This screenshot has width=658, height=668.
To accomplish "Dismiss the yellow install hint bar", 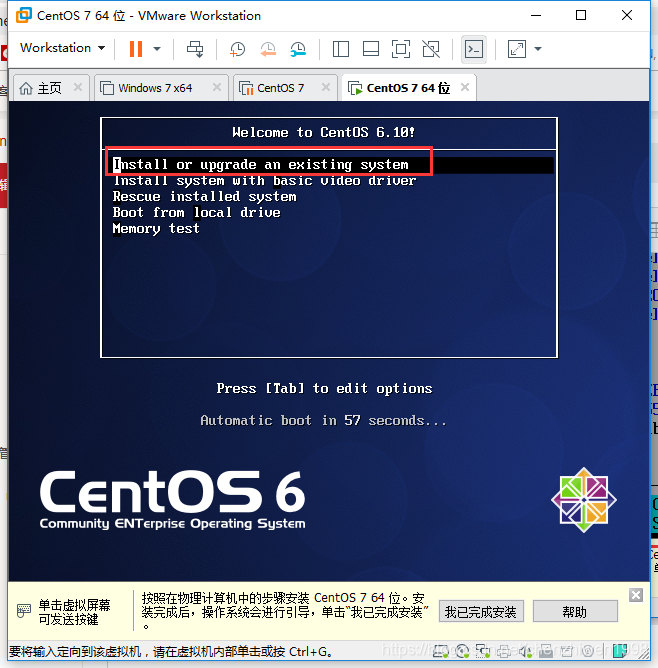I will [x=636, y=595].
